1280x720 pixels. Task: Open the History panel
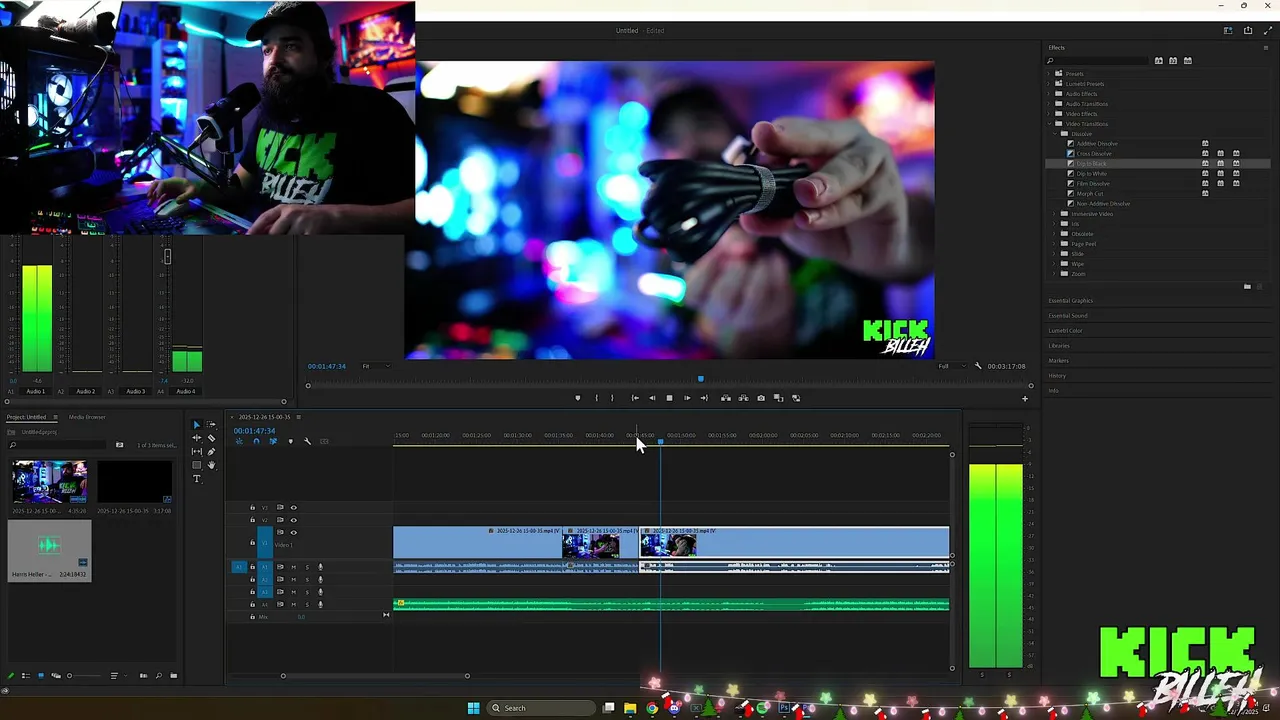pos(1057,376)
